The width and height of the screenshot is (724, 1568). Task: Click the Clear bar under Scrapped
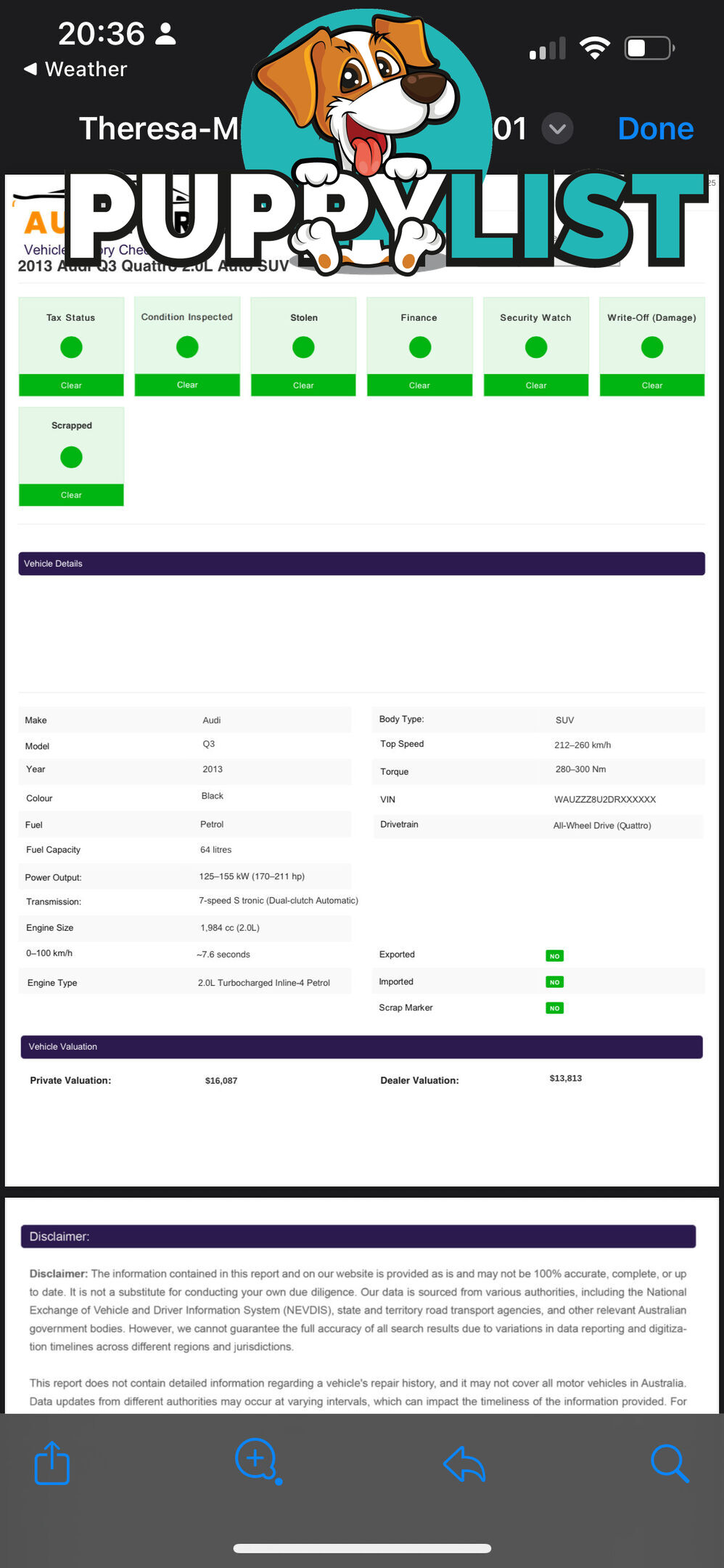(x=71, y=495)
